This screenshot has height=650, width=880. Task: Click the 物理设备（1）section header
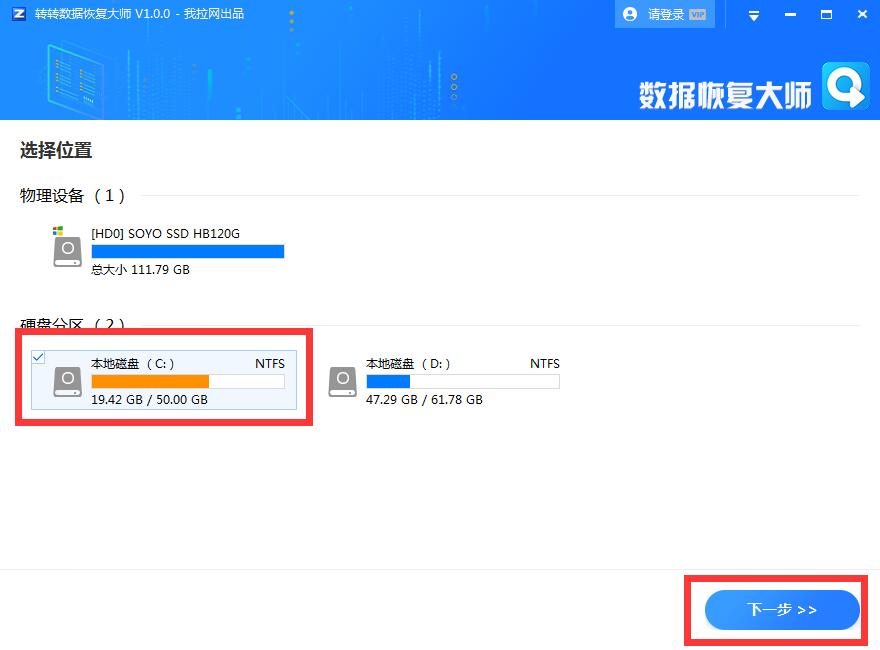click(x=68, y=196)
